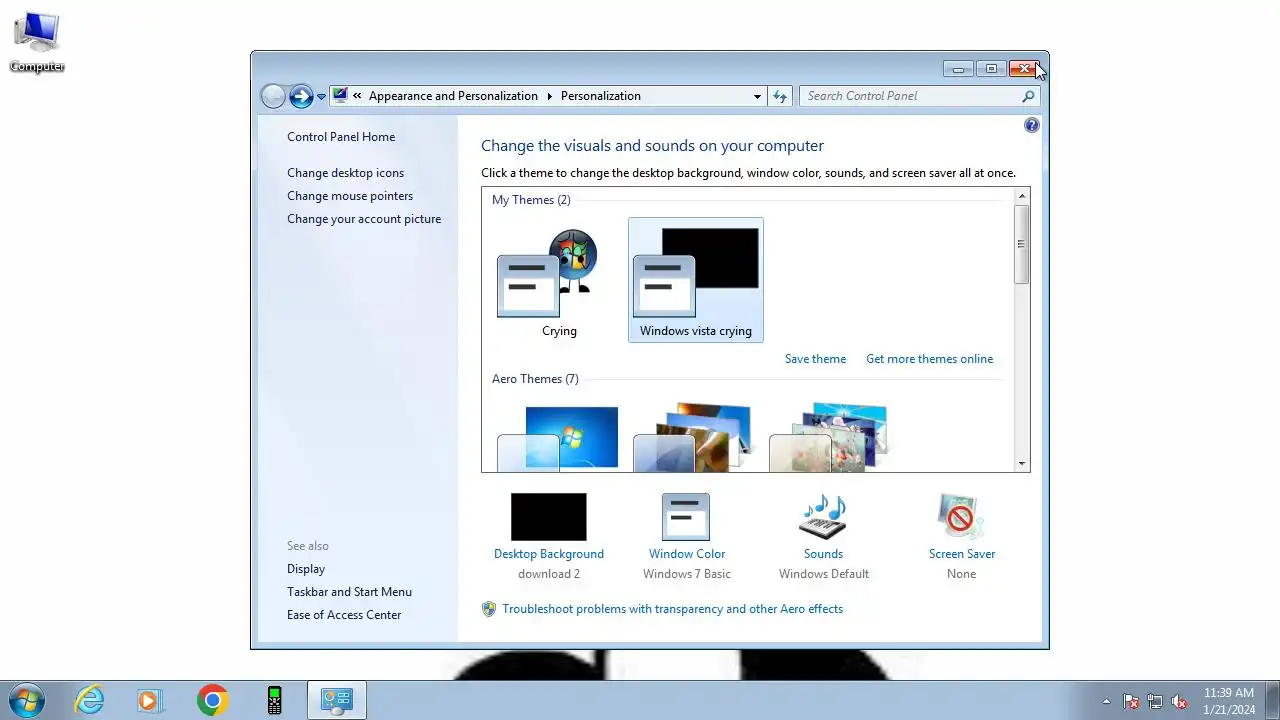The width and height of the screenshot is (1280, 720).
Task: Open the Sounds music notes icon
Action: 823,517
